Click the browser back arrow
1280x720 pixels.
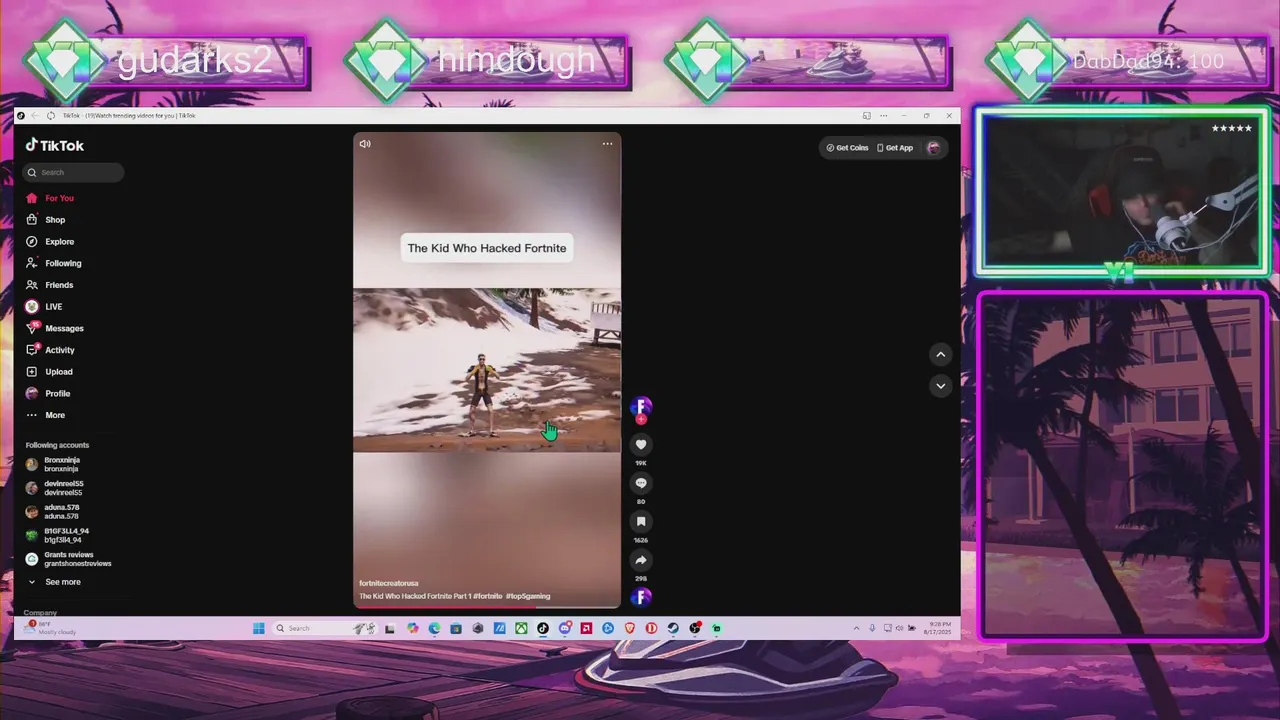pyautogui.click(x=35, y=116)
